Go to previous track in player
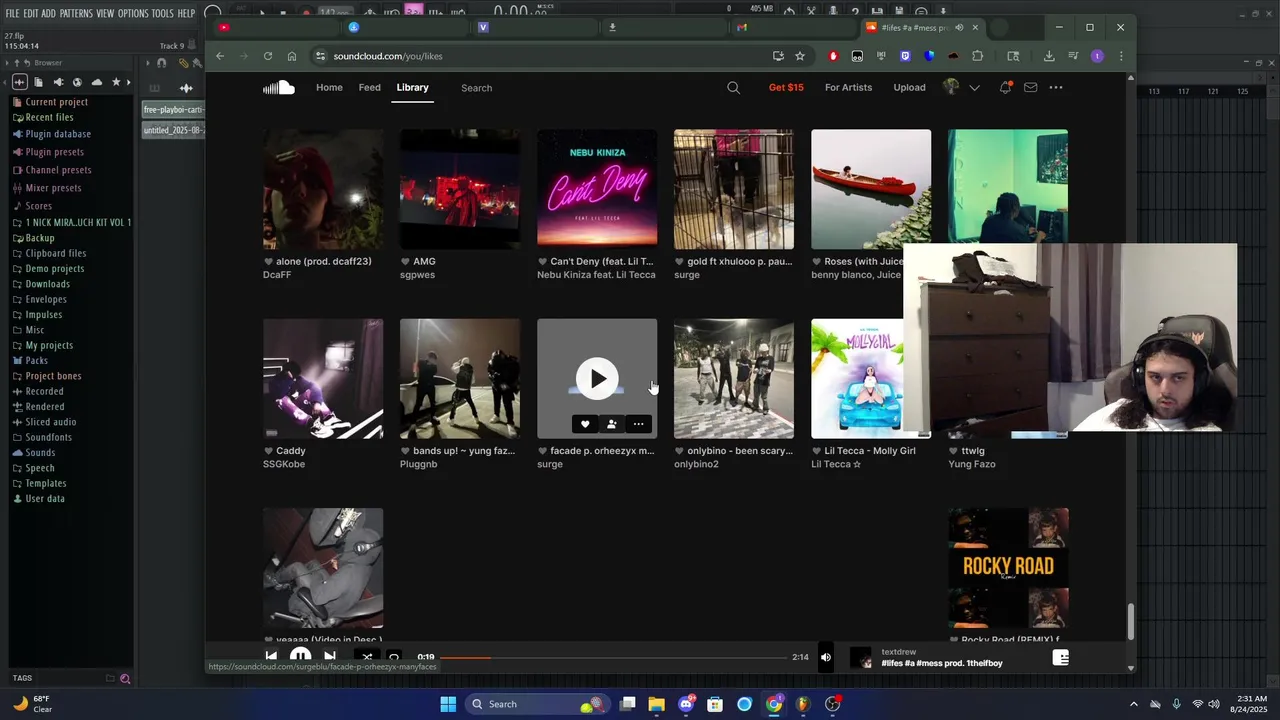Screen dimensions: 1280x720 (271, 657)
